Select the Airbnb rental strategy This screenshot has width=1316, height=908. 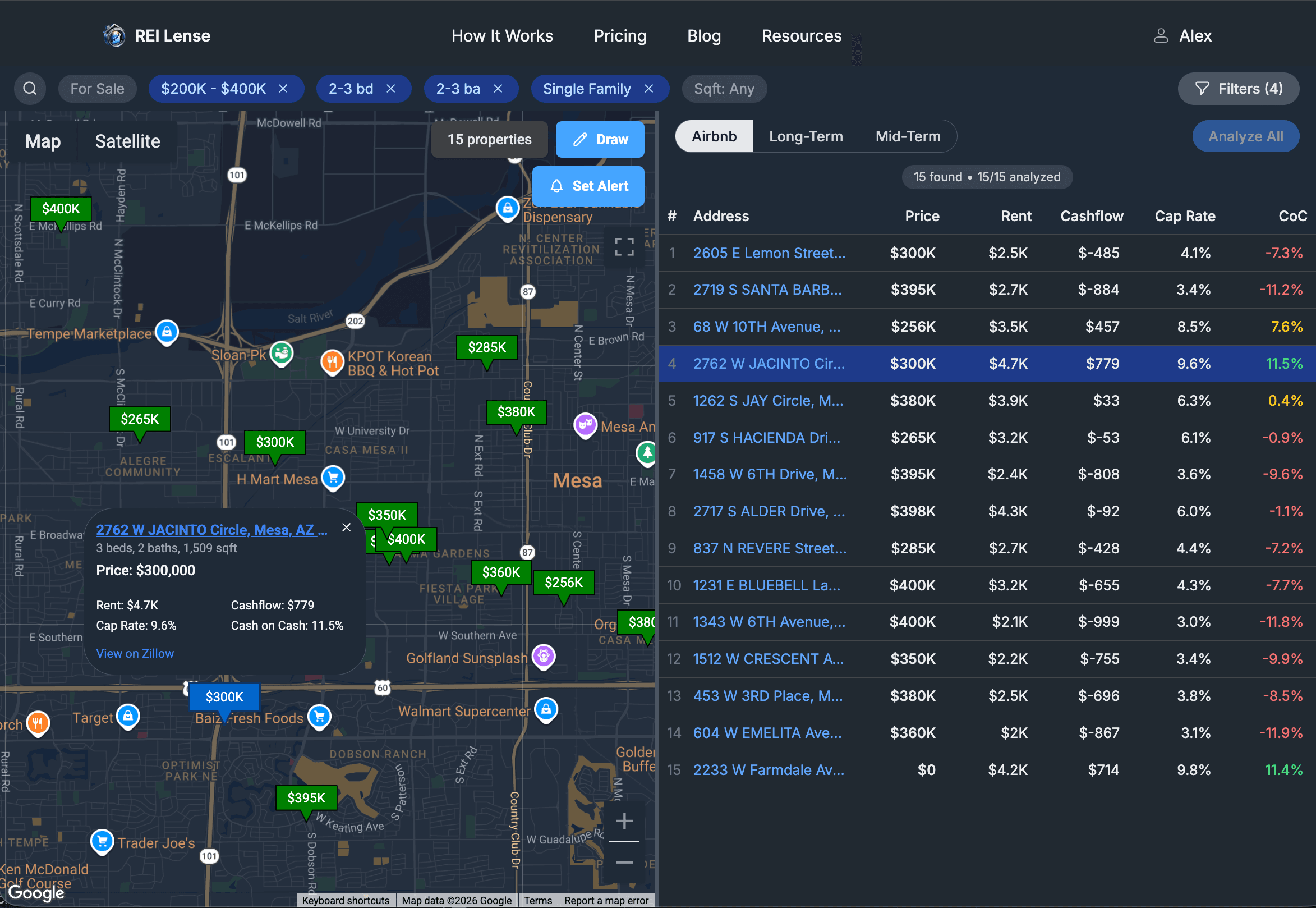pos(714,136)
